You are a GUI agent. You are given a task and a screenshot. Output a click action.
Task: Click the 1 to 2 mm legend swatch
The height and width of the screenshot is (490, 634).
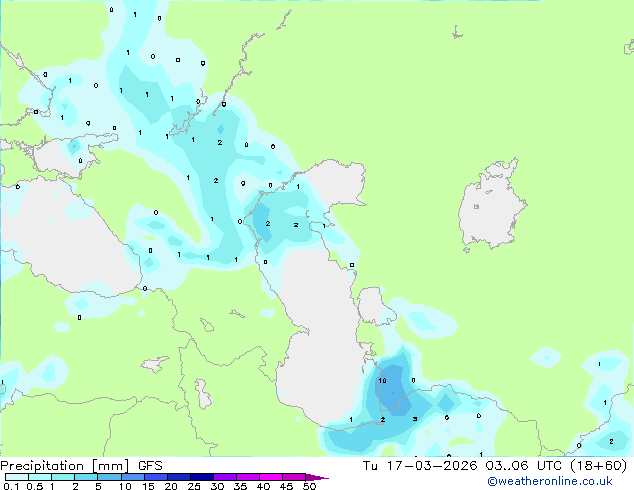coord(63,477)
